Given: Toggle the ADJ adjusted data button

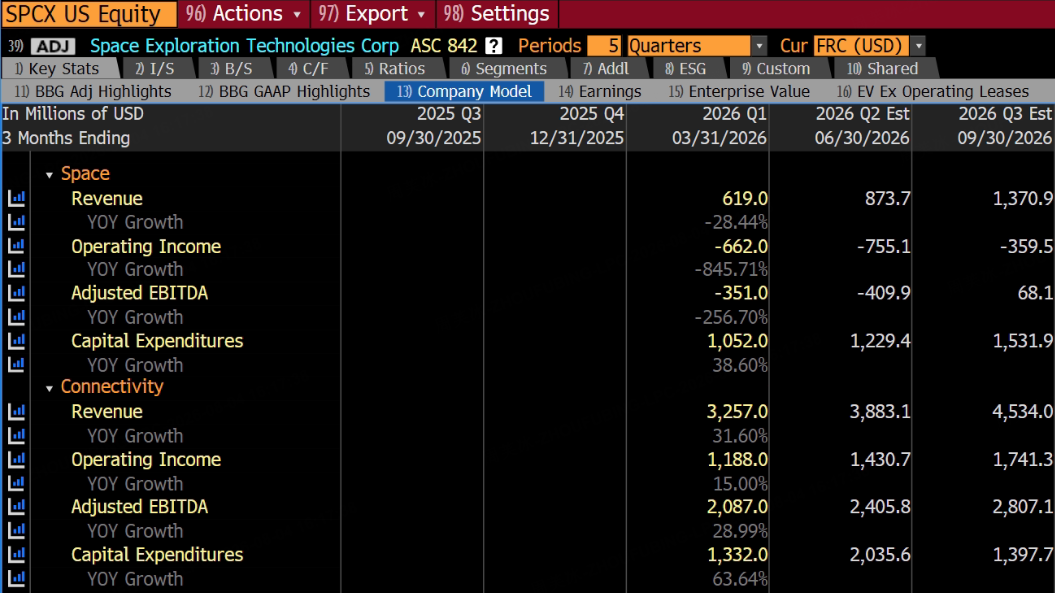Looking at the screenshot, I should tap(52, 46).
